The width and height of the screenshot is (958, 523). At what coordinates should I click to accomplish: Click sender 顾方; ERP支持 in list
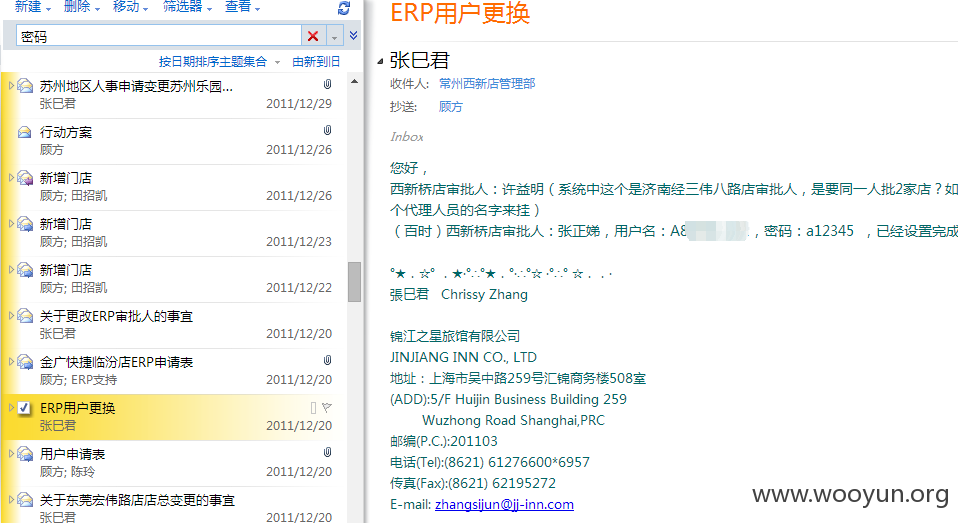point(78,380)
